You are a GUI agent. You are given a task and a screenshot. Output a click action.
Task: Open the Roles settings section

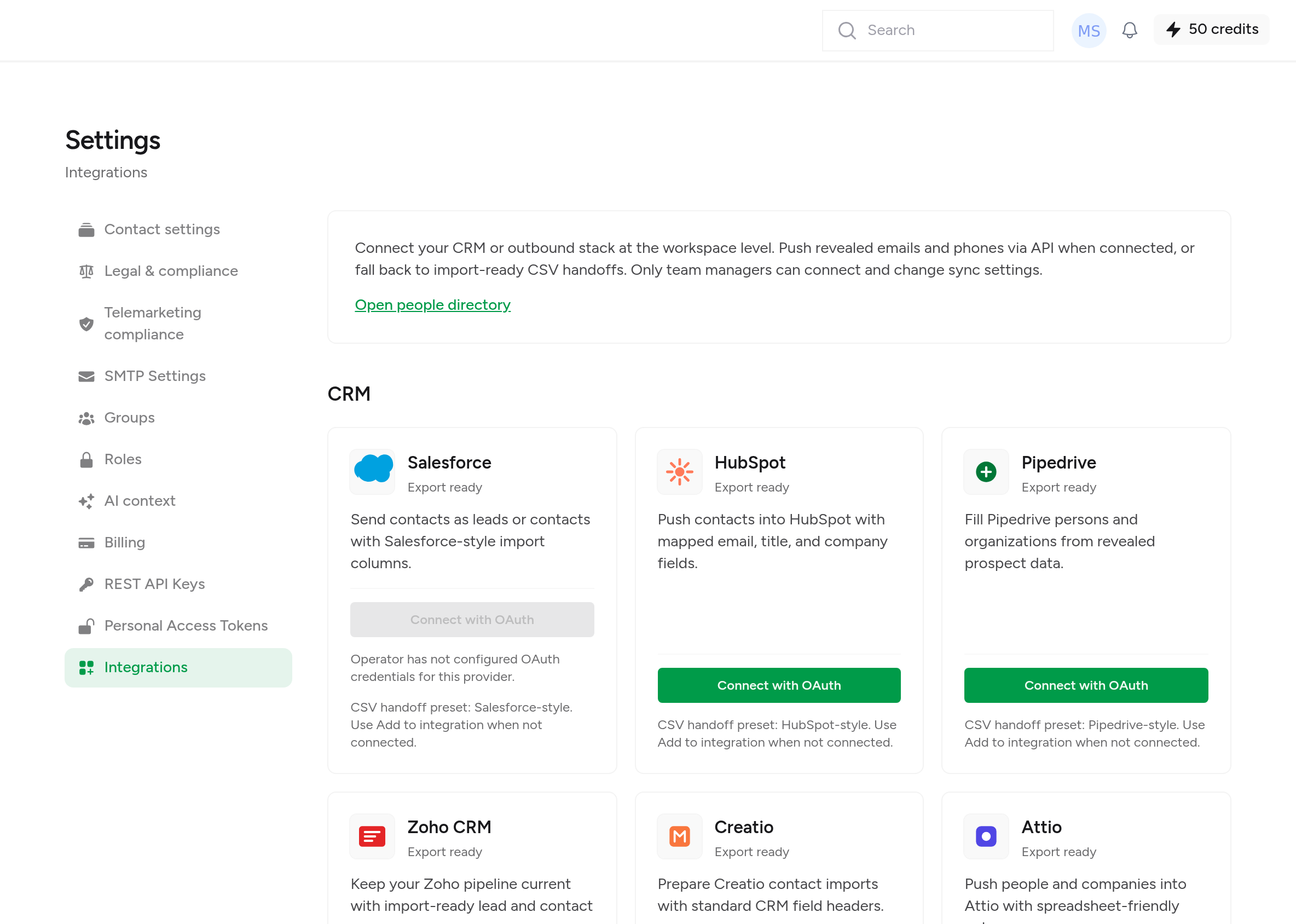pyautogui.click(x=178, y=459)
